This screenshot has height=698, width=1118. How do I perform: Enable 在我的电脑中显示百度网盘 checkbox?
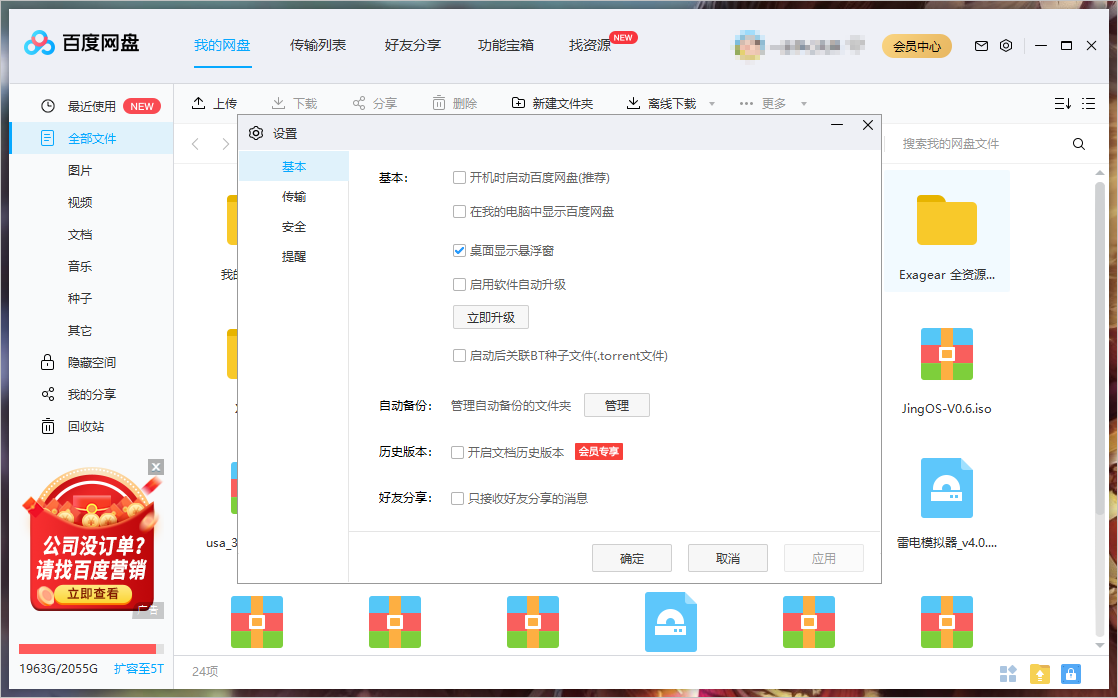pyautogui.click(x=459, y=212)
